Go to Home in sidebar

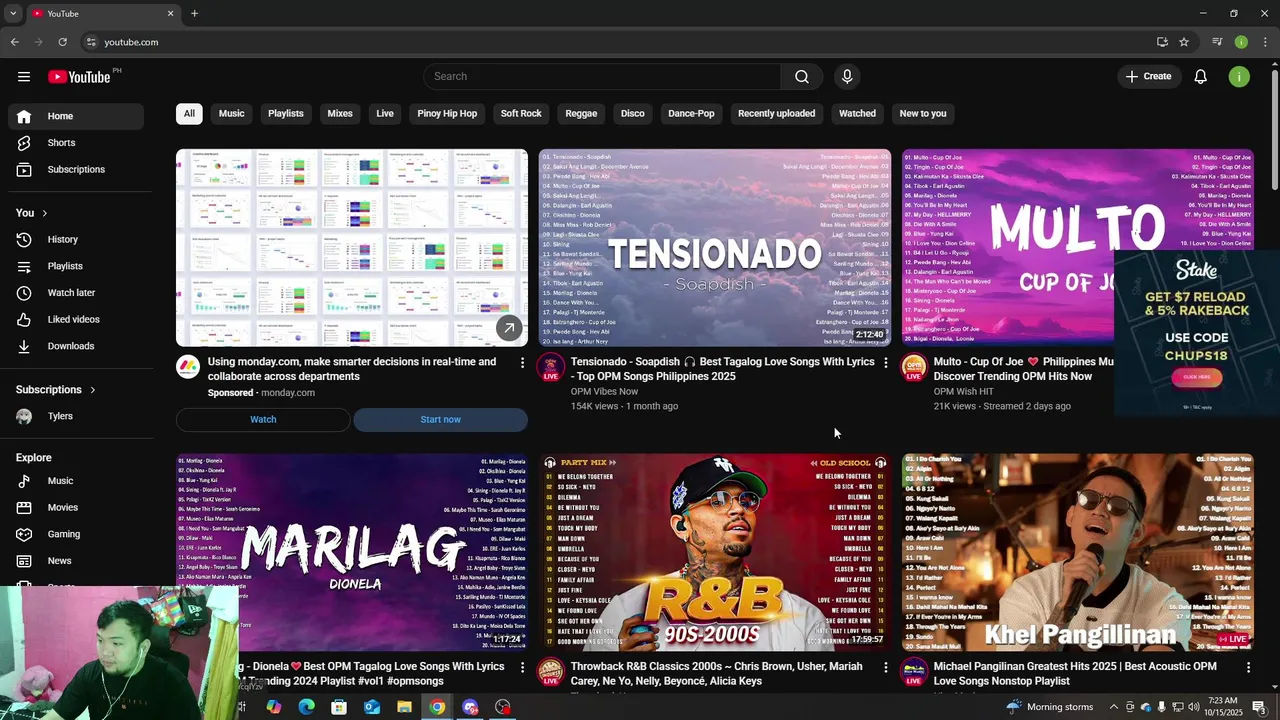[76, 116]
